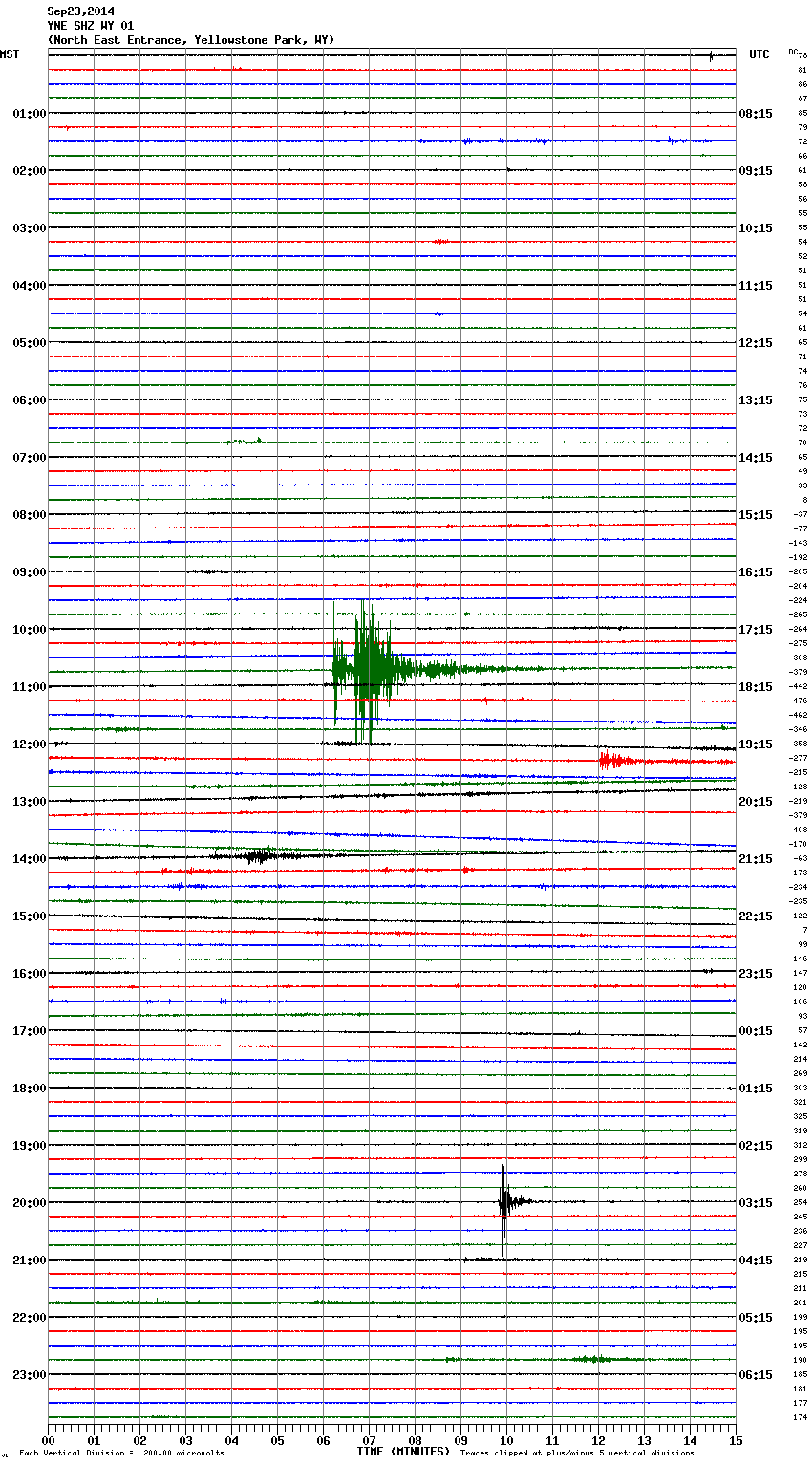Select the 04 minute tick label on x-axis
Screen dimensions: 812x1466
pyautogui.click(x=231, y=1440)
